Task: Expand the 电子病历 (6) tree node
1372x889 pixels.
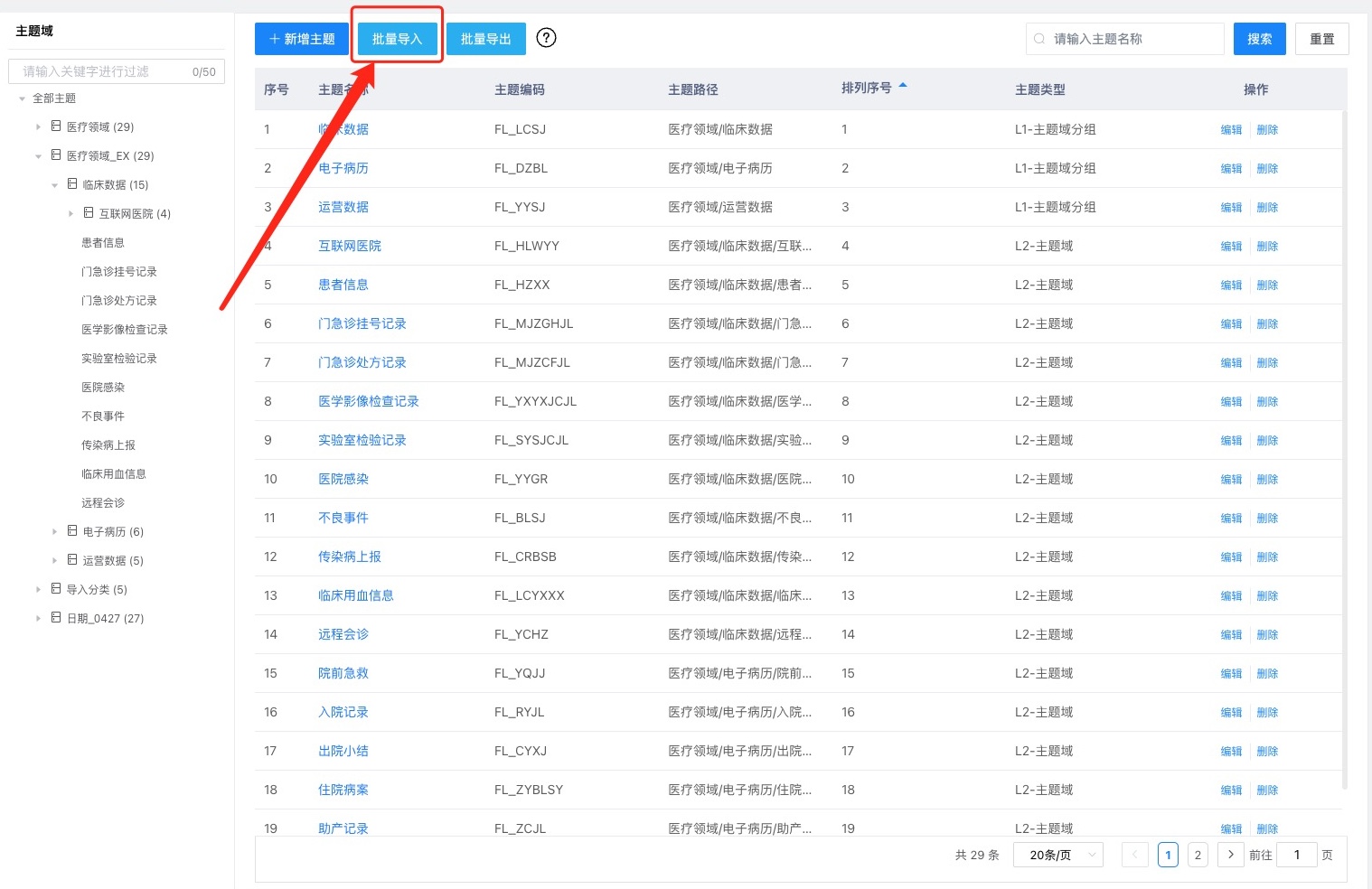Action: [55, 532]
